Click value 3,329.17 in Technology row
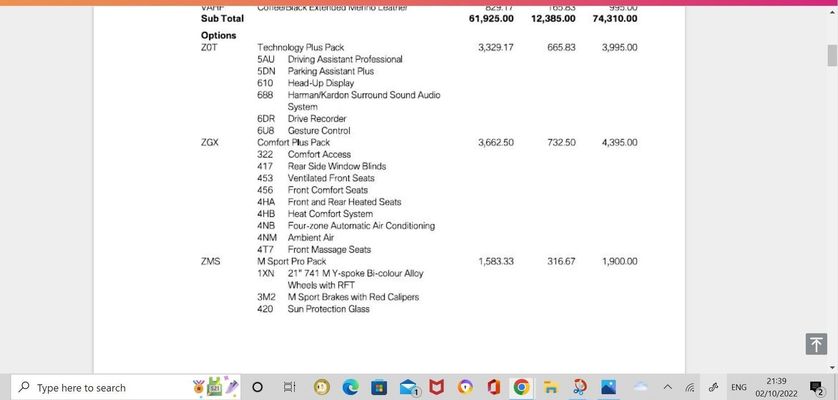Screen dimensions: 838x400 pos(496,48)
